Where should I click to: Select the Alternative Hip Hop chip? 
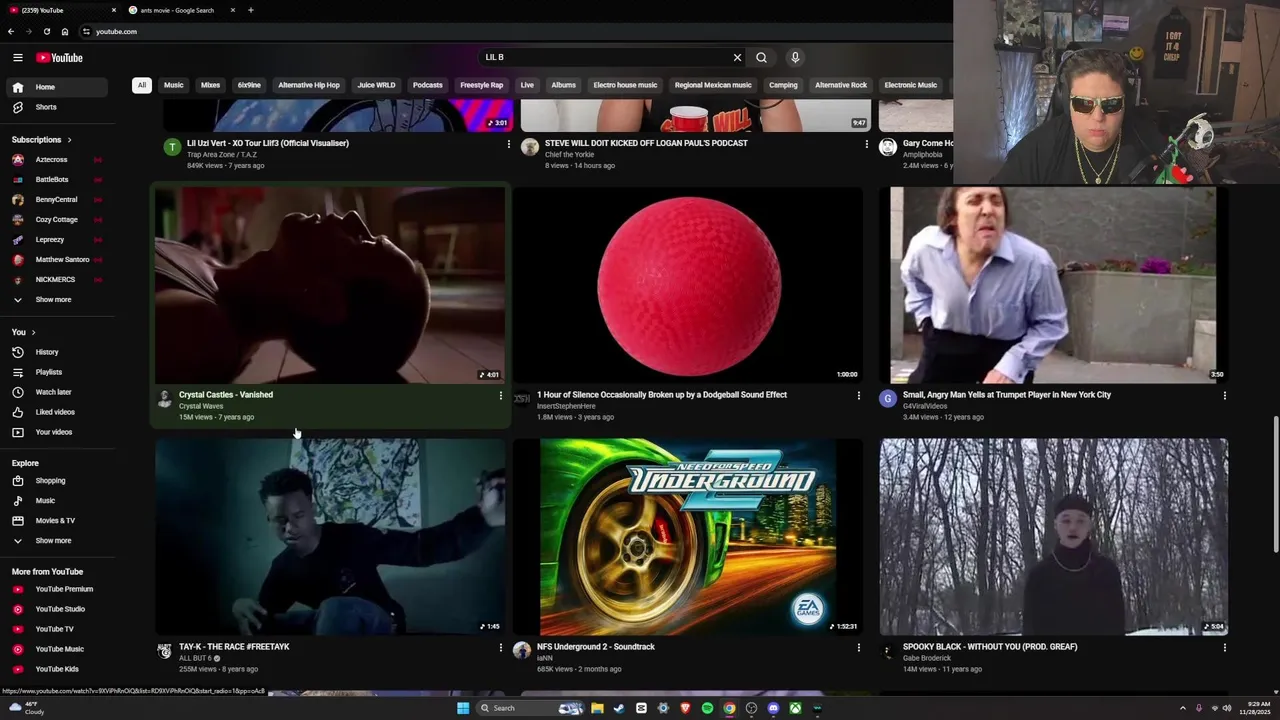point(309,85)
